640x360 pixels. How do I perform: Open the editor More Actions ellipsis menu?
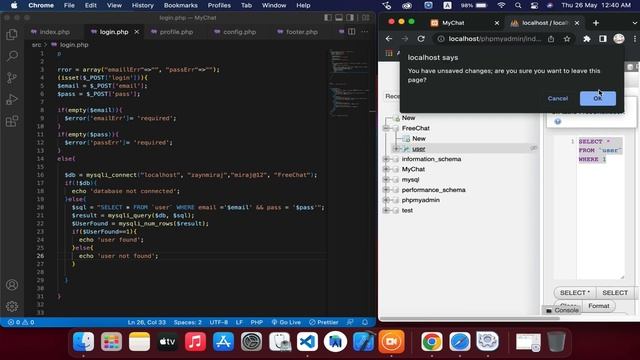364,32
